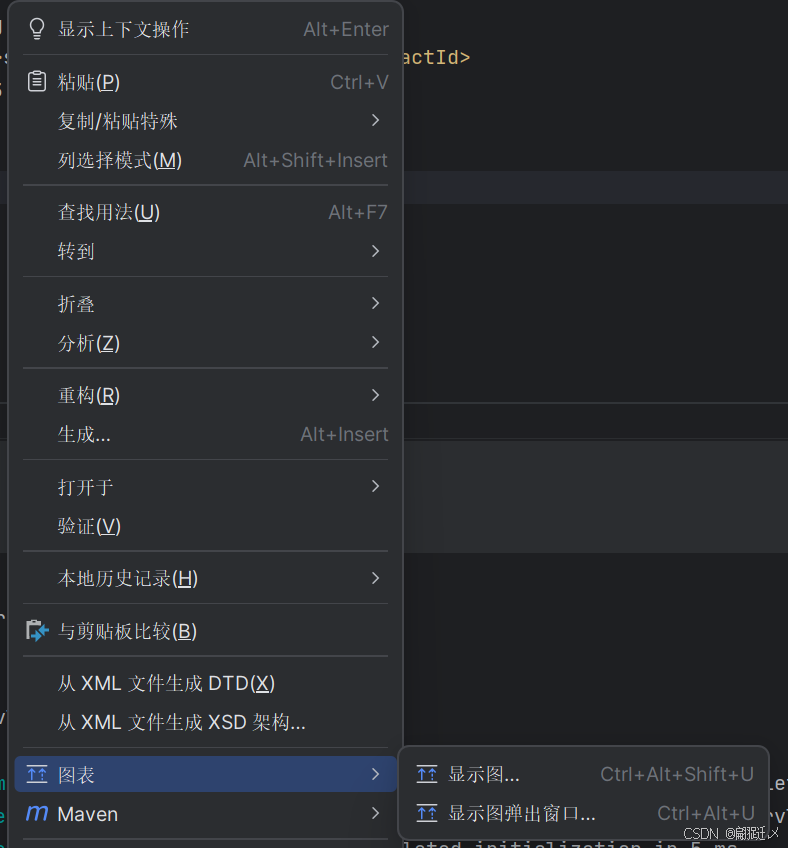Click the clipboard icon next to 粘贴
The image size is (788, 848).
point(37,81)
